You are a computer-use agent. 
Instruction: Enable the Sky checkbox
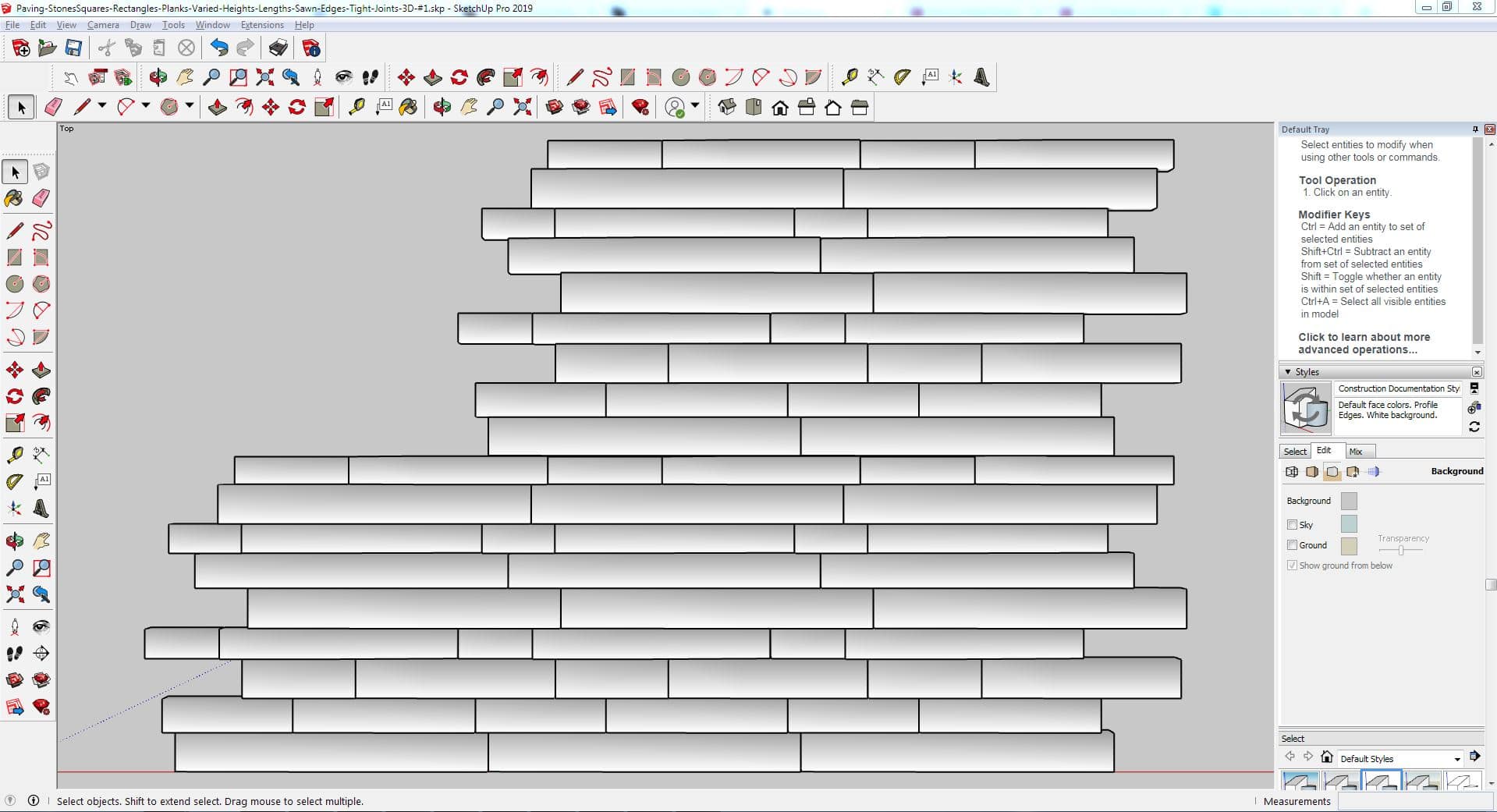point(1292,525)
